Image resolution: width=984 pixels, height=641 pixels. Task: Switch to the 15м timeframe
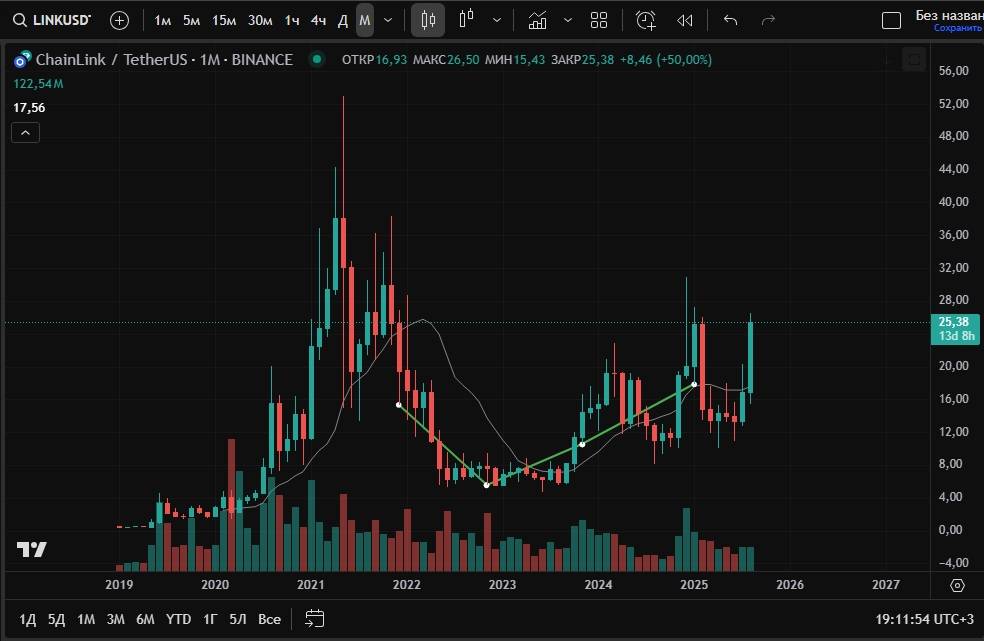[224, 20]
